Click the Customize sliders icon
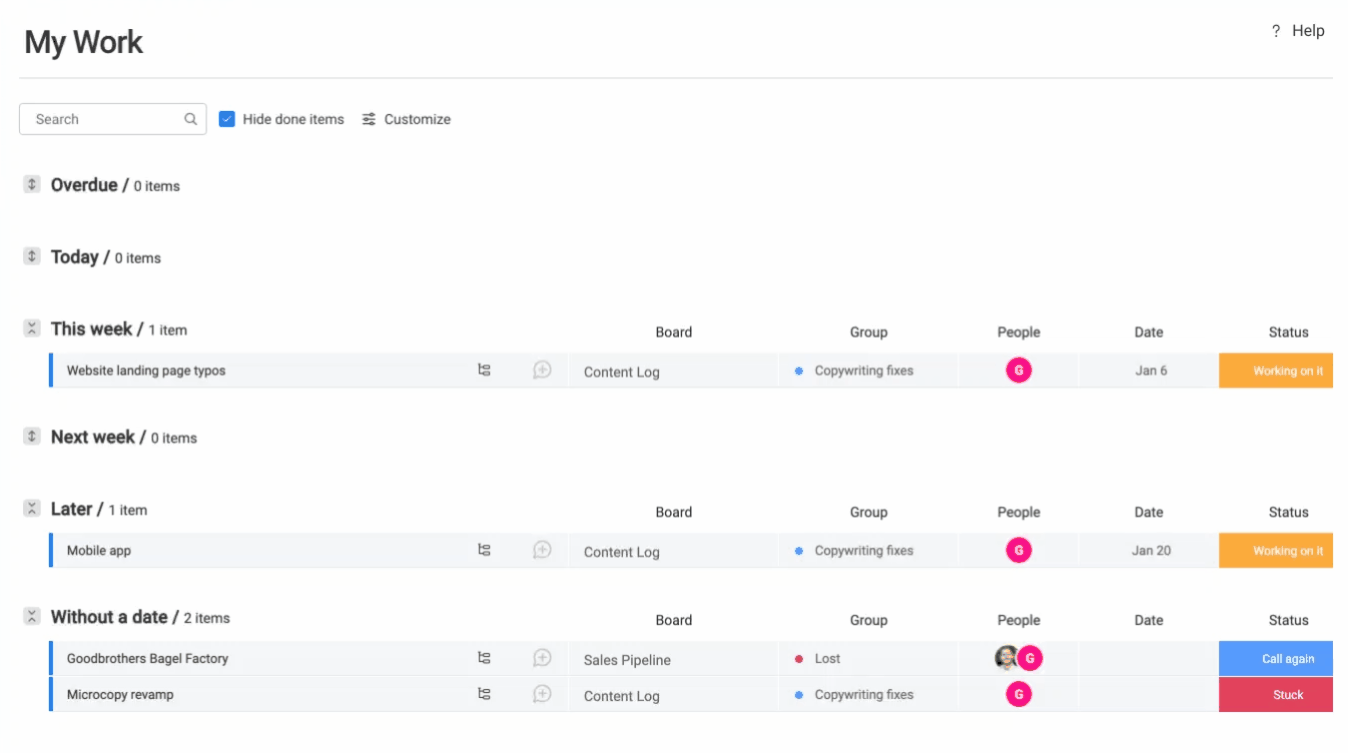 [x=369, y=119]
